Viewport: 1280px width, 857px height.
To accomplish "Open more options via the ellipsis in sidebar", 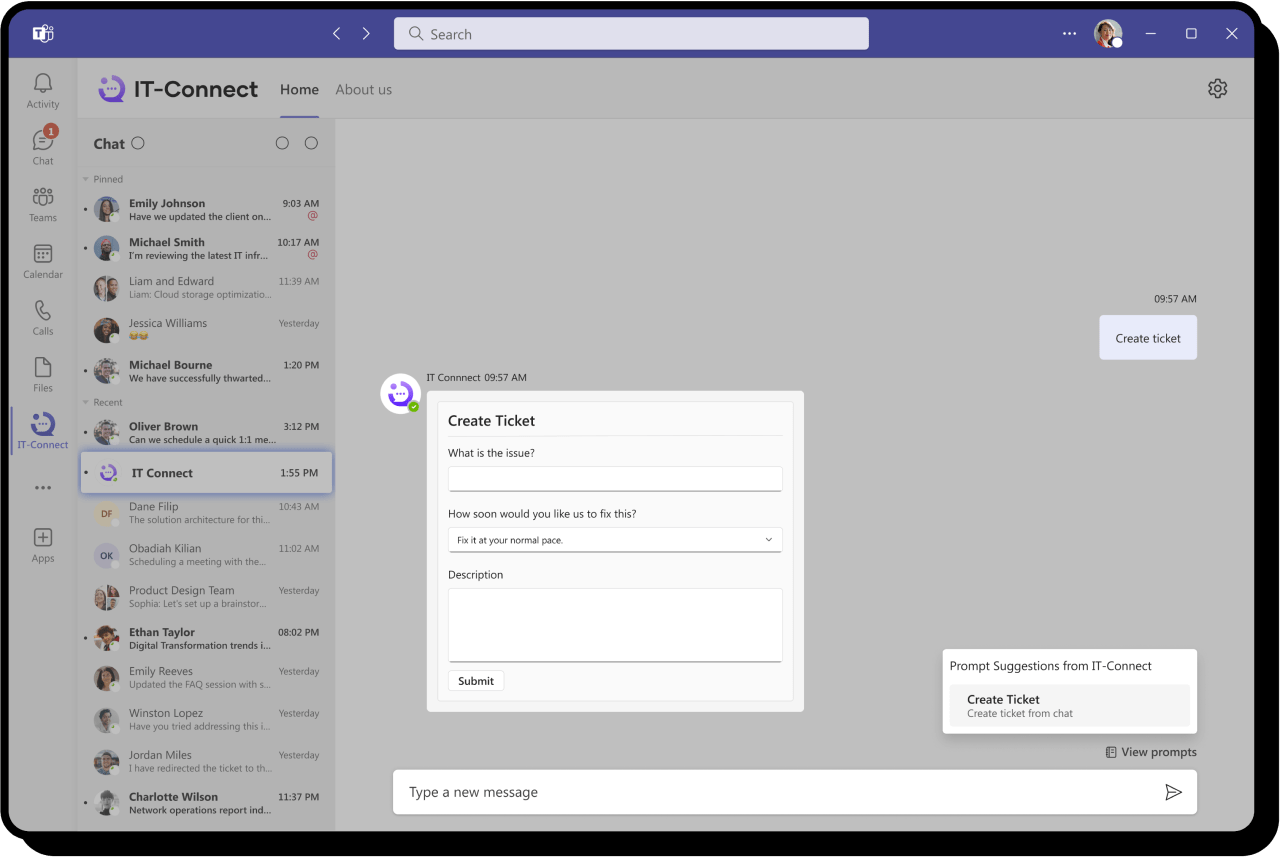I will point(42,487).
